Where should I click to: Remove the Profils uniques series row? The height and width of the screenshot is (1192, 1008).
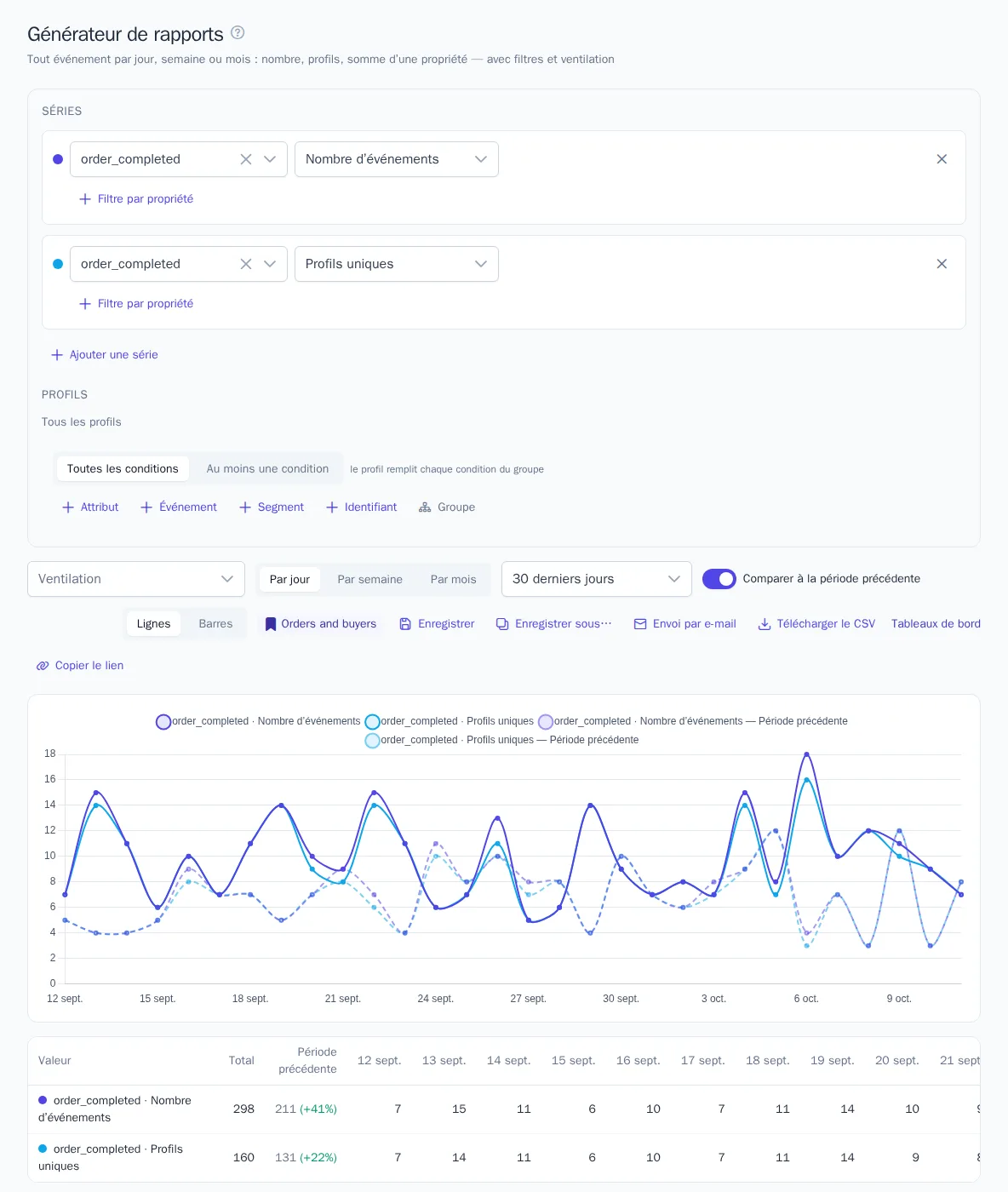942,264
